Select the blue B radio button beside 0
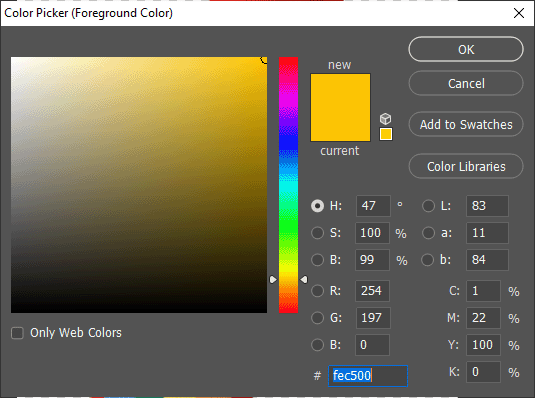 click(x=317, y=345)
